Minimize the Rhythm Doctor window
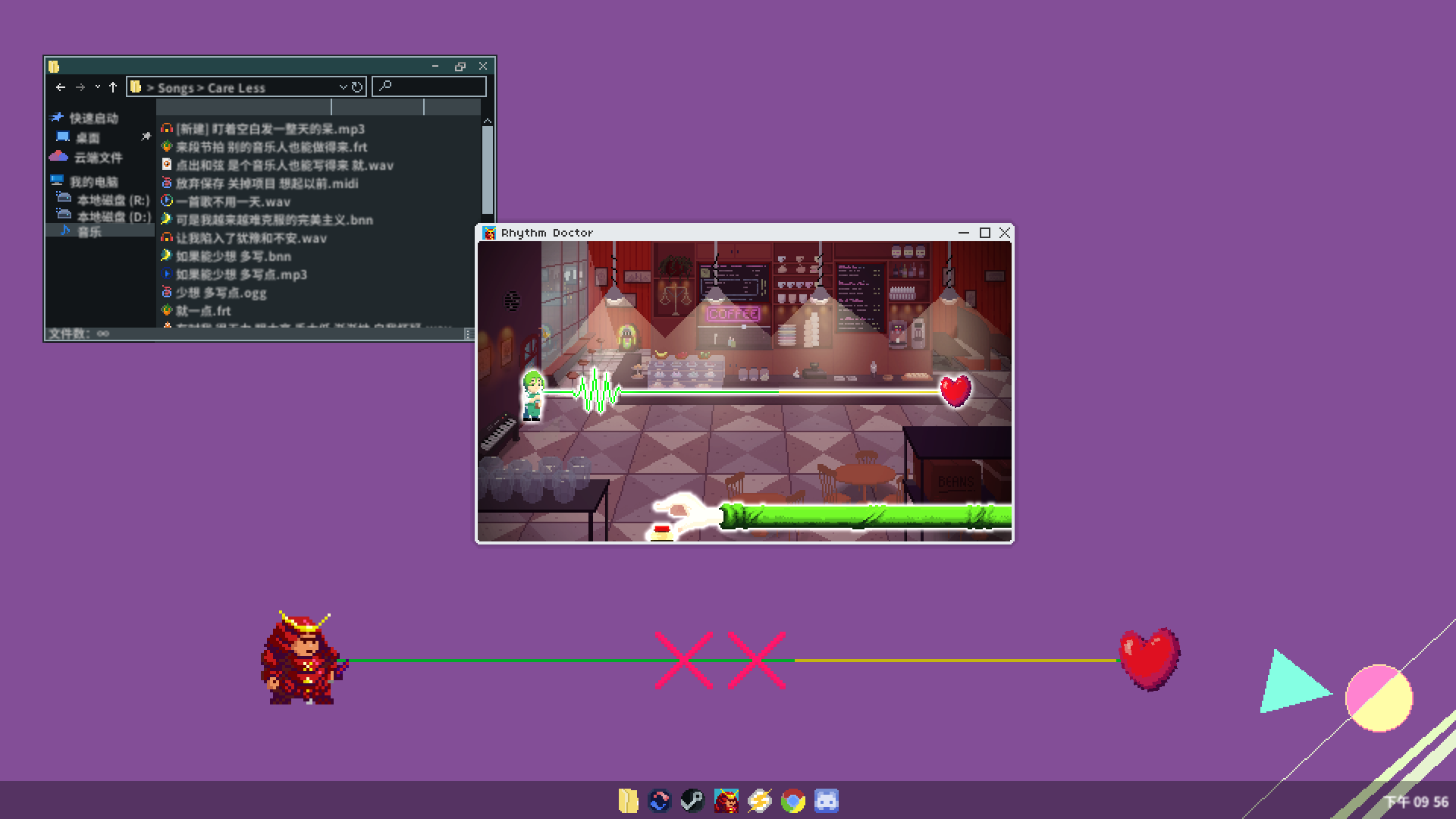Image resolution: width=1456 pixels, height=819 pixels. click(964, 233)
